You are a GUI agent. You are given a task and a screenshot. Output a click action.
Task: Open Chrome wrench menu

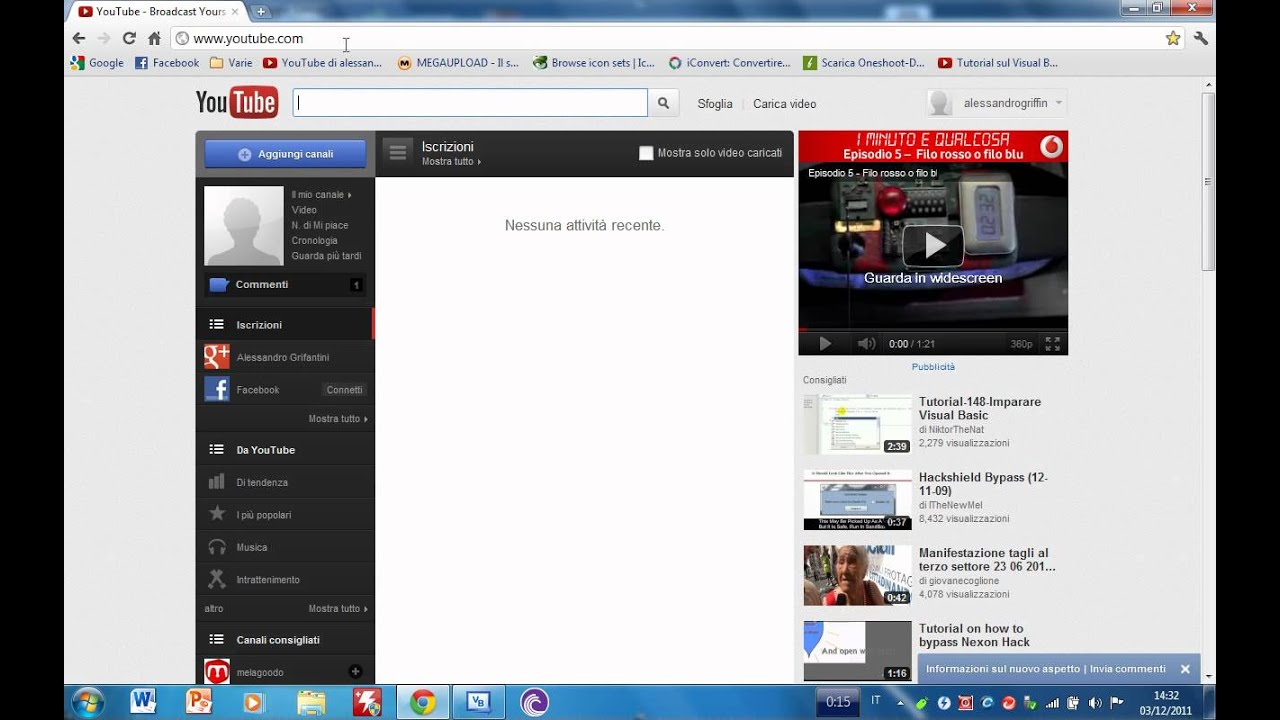[x=1201, y=38]
